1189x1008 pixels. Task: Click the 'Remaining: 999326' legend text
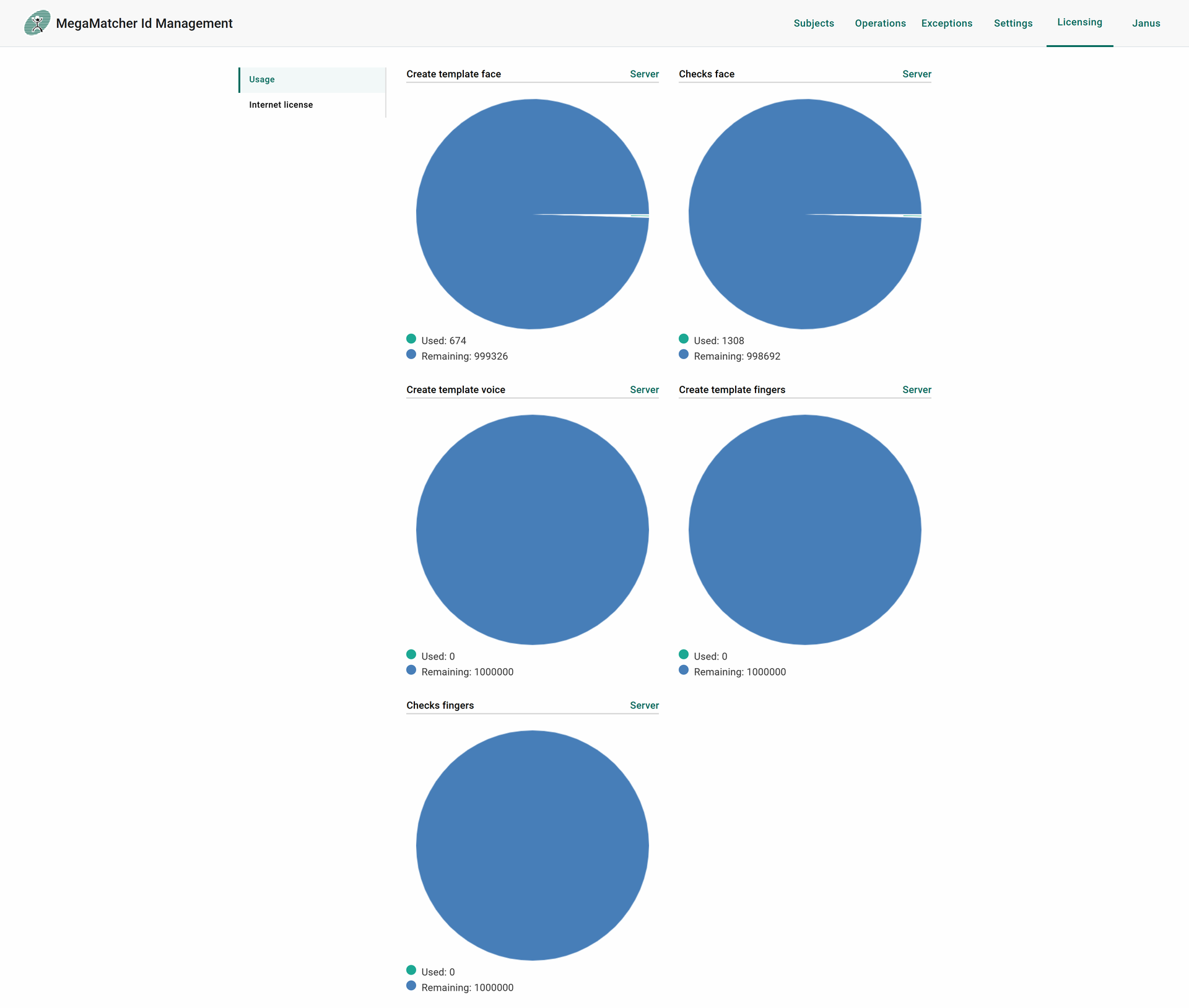(464, 357)
